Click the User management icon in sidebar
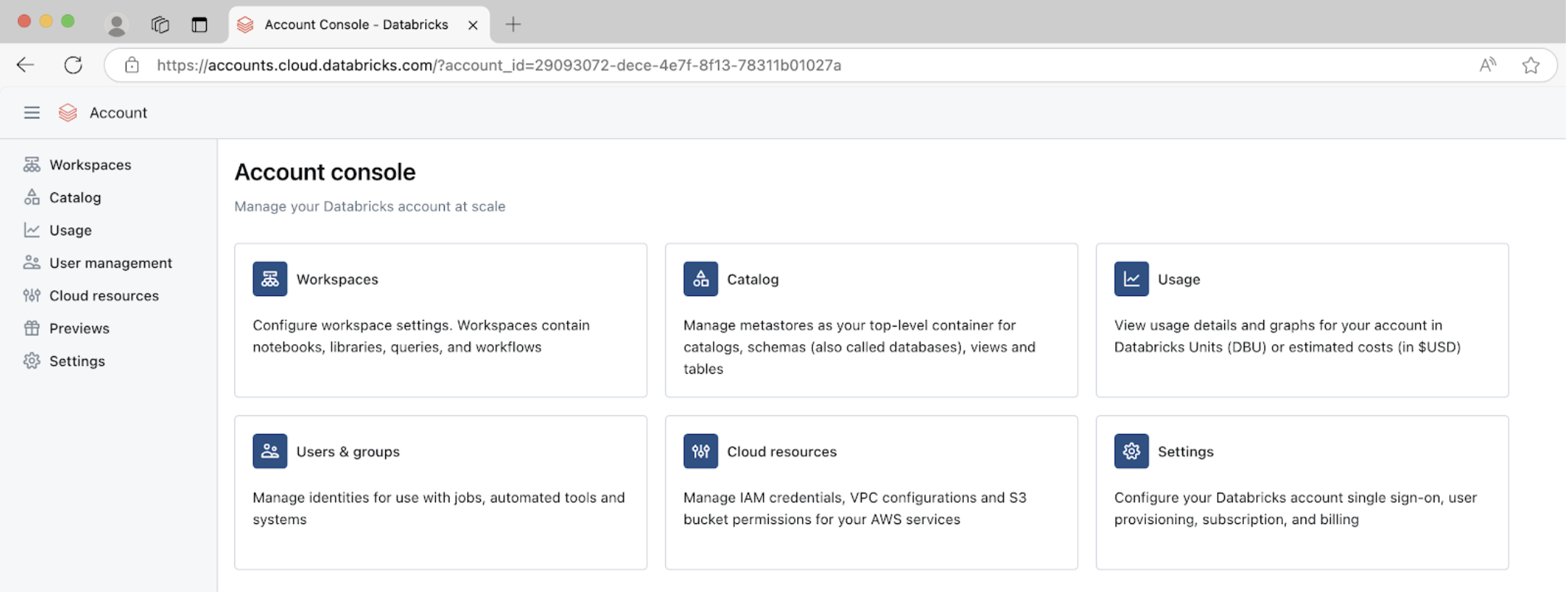Screen dimensions: 1568x598 point(31,263)
